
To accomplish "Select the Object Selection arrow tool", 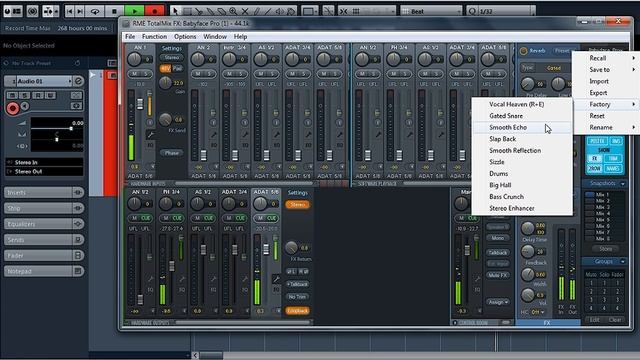I will (175, 11).
